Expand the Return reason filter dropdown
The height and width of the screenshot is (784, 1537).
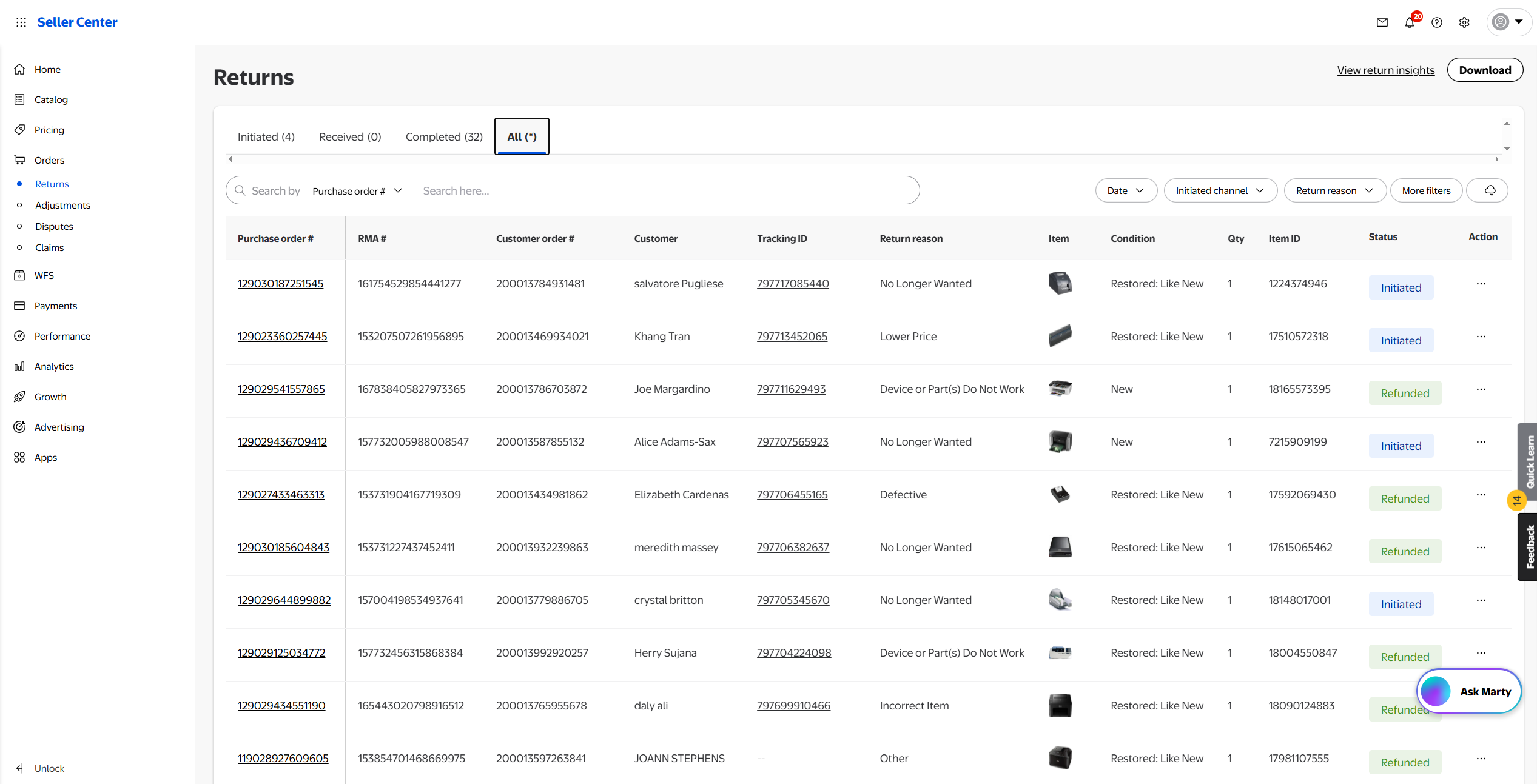click(1334, 190)
